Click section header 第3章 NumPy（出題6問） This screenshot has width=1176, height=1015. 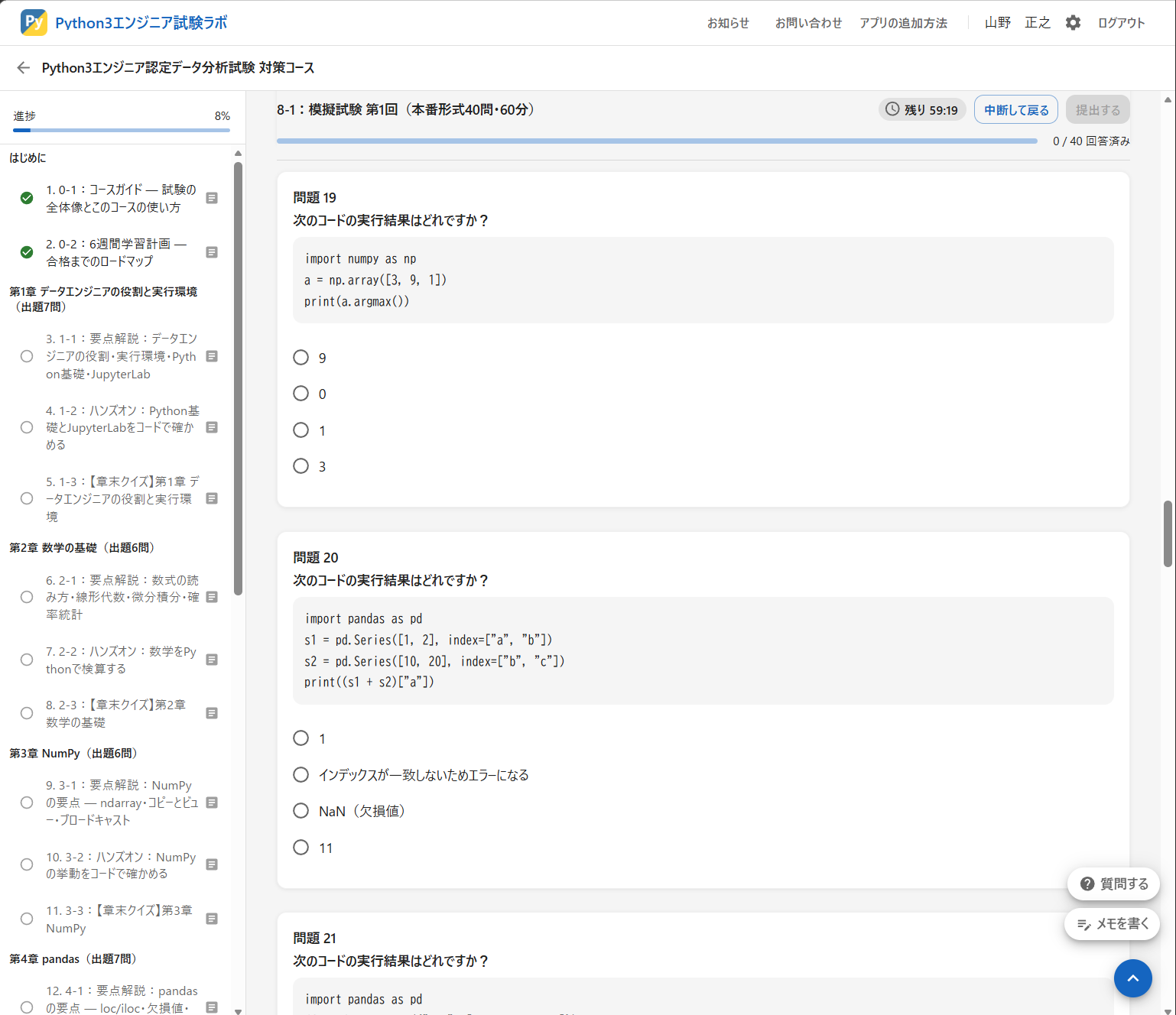point(75,753)
